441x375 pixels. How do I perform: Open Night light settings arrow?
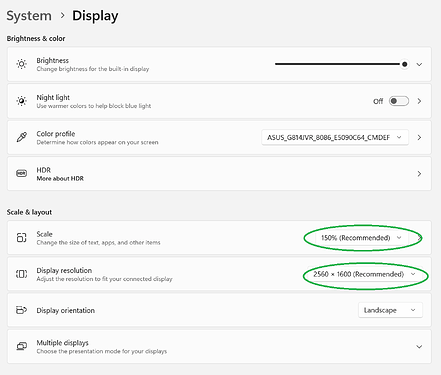click(x=419, y=101)
